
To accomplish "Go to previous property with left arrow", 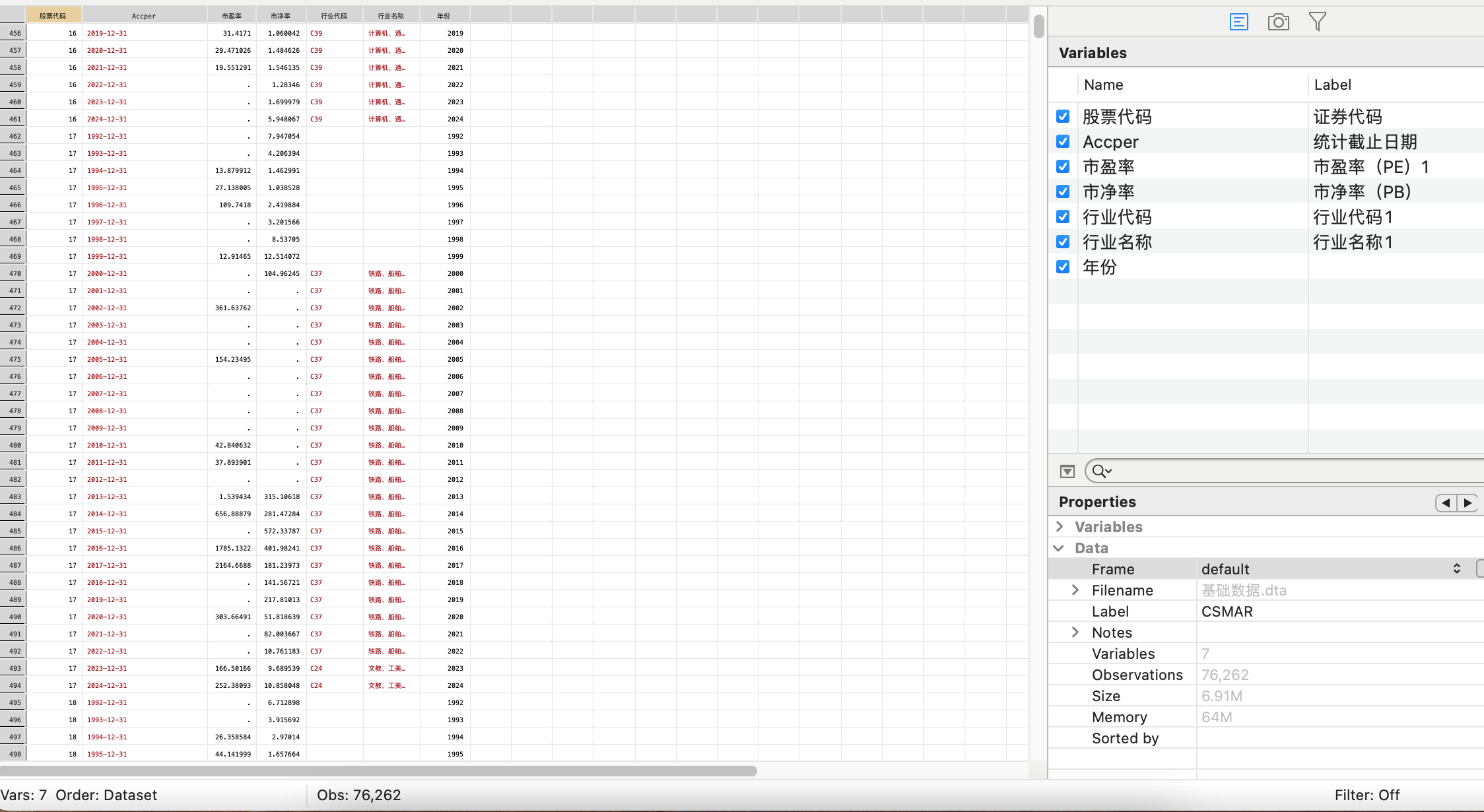I will coord(1446,503).
